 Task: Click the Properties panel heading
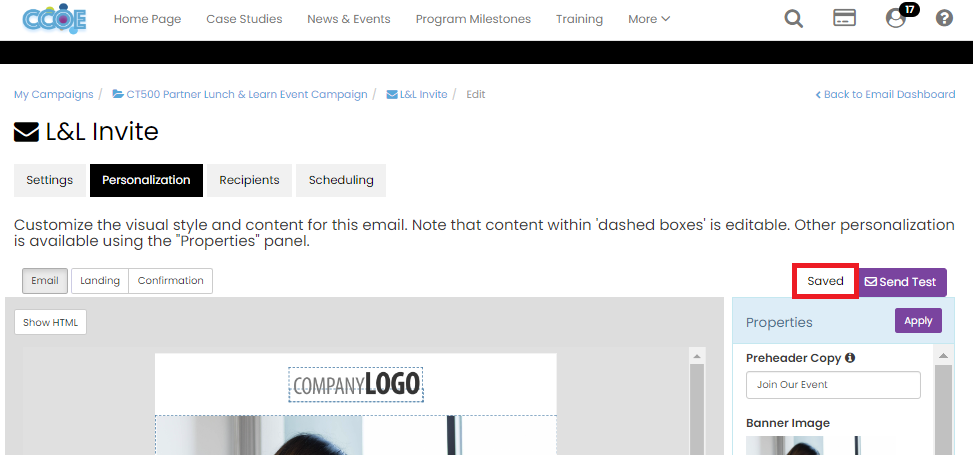click(x=779, y=322)
